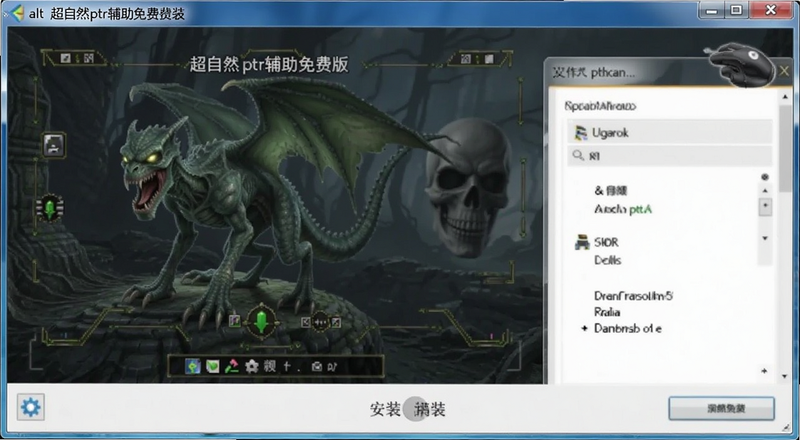Click side panel outer scroll down arrow
Viewport: 800px width, 440px height.
tap(785, 377)
